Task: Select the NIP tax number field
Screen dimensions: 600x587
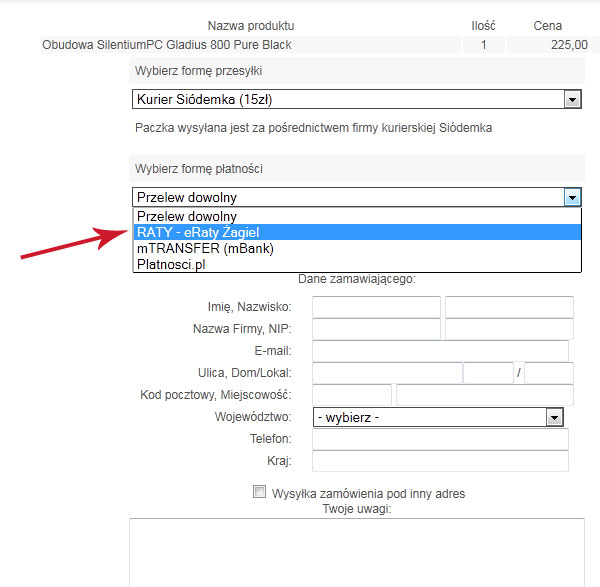Action: click(x=509, y=329)
